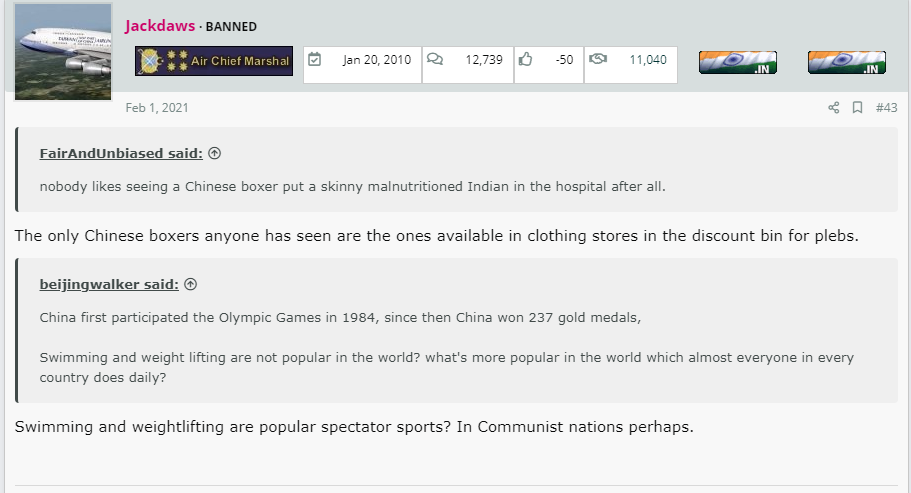The height and width of the screenshot is (493, 911).
Task: Jump to beijingwalker's original post via arrow icon
Action: click(x=191, y=285)
